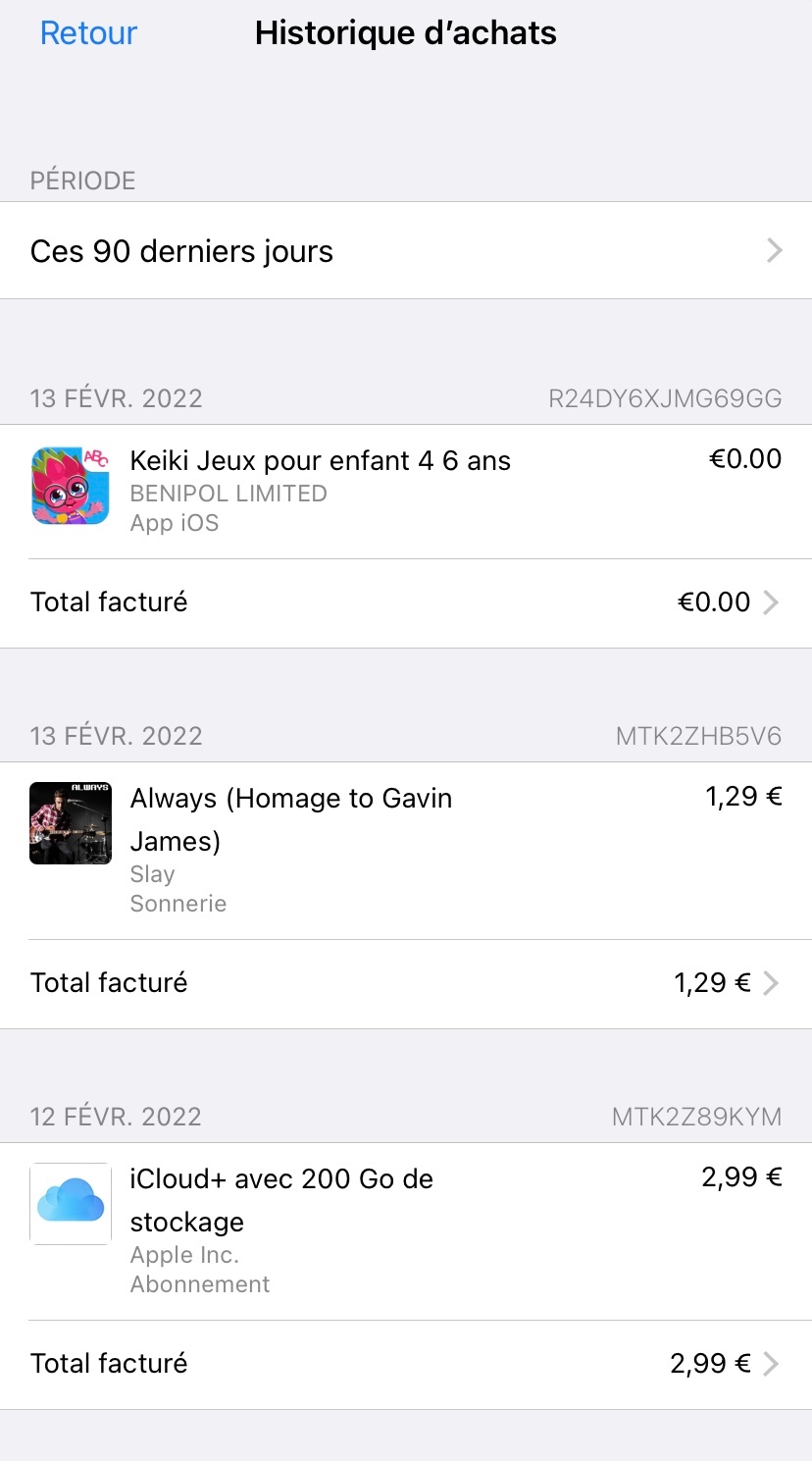
Task: Open Total facturé row for the ringtone purchase
Action: 109,983
